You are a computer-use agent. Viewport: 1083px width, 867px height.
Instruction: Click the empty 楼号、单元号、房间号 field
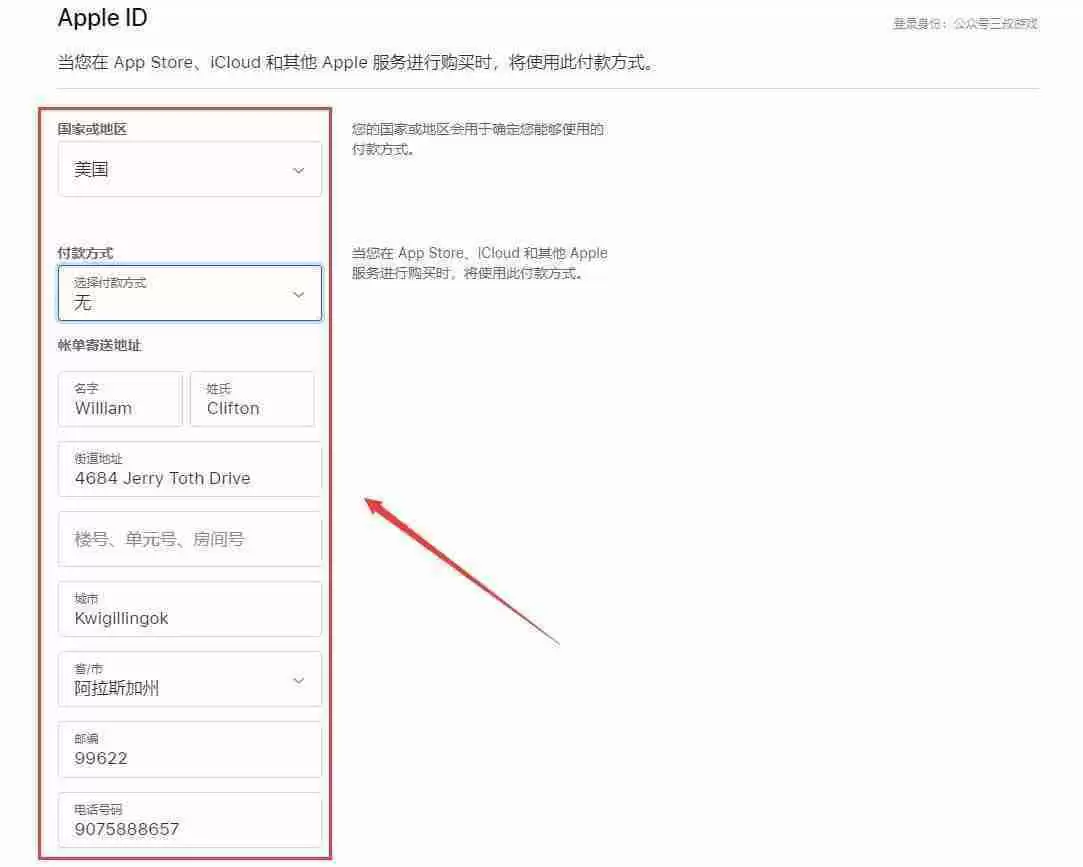click(x=189, y=539)
